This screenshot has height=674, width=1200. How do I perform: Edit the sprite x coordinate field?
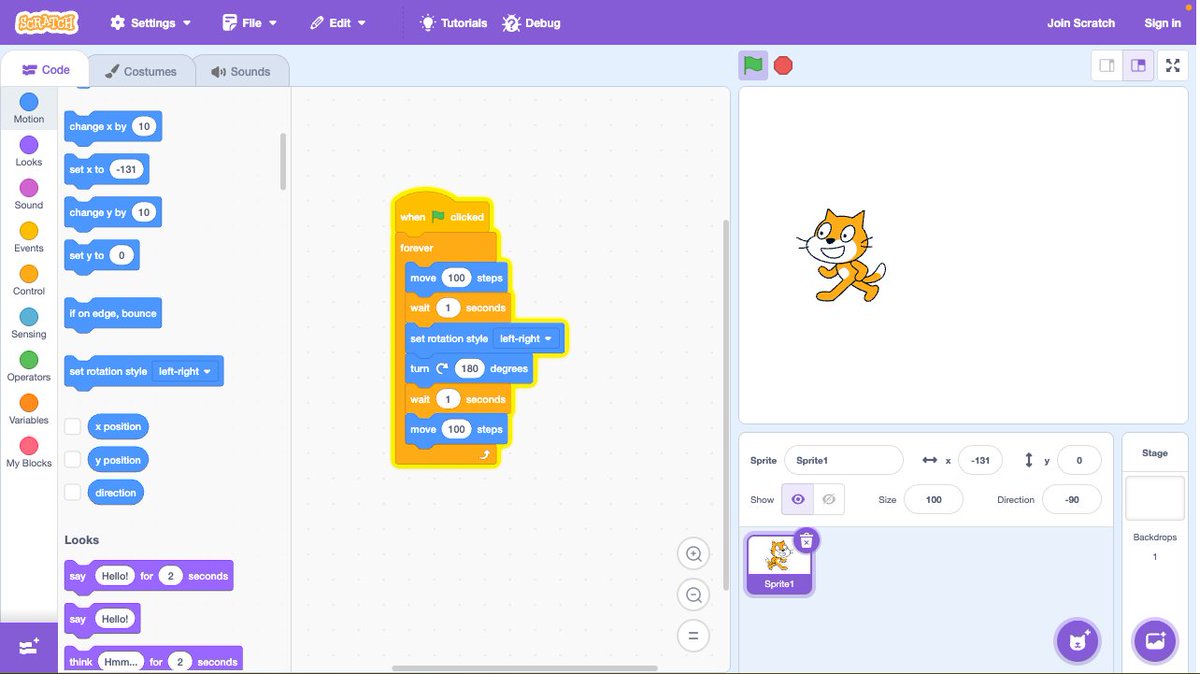coord(980,460)
